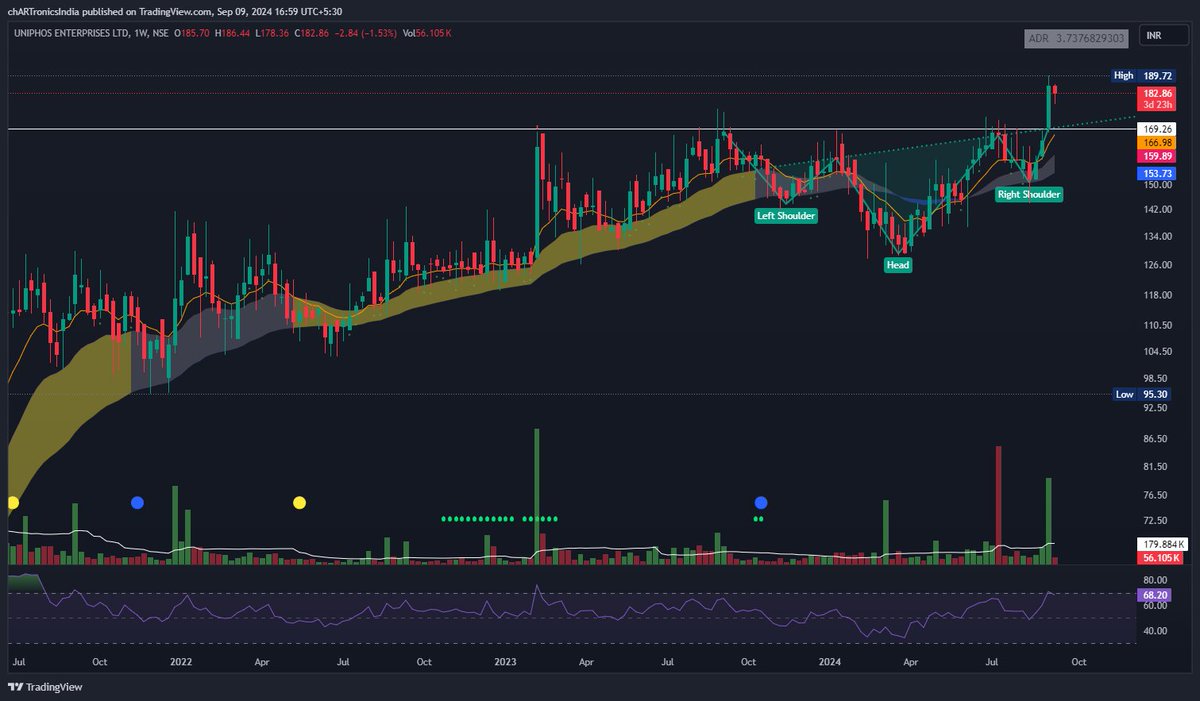
Task: Toggle the Right Shoulder label visibility
Action: point(1029,194)
